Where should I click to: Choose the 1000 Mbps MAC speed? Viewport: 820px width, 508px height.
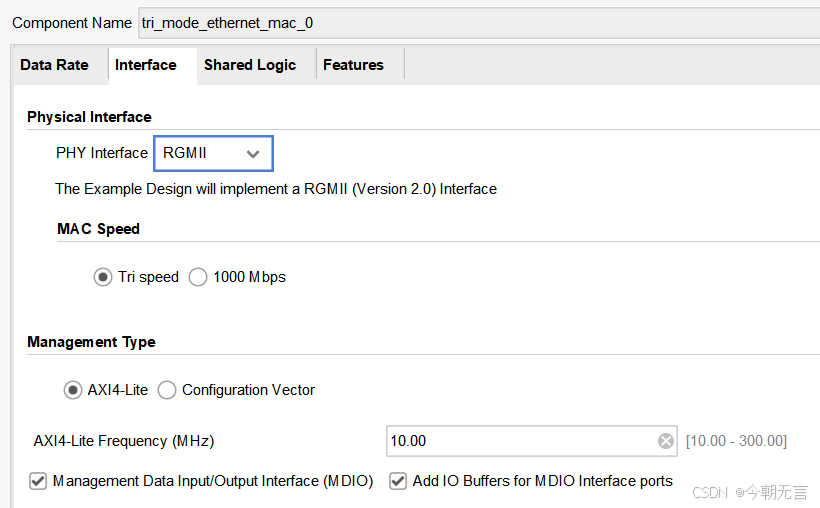point(198,277)
